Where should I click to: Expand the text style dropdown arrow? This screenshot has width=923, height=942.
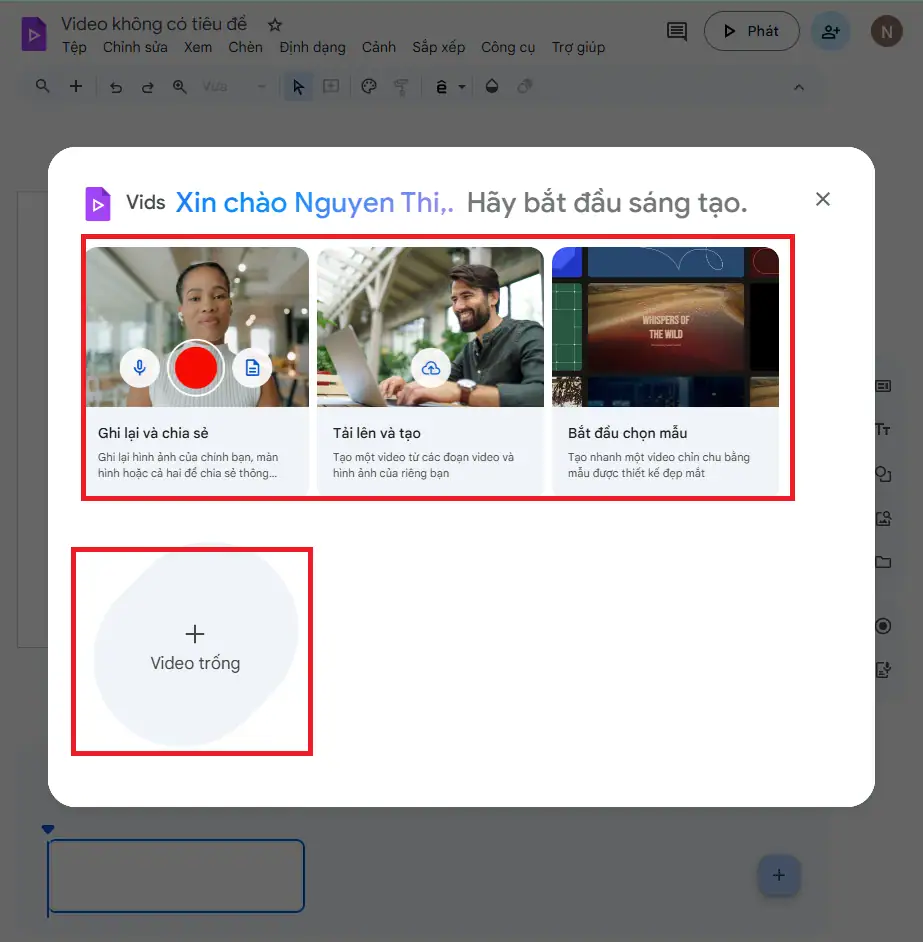pyautogui.click(x=462, y=88)
